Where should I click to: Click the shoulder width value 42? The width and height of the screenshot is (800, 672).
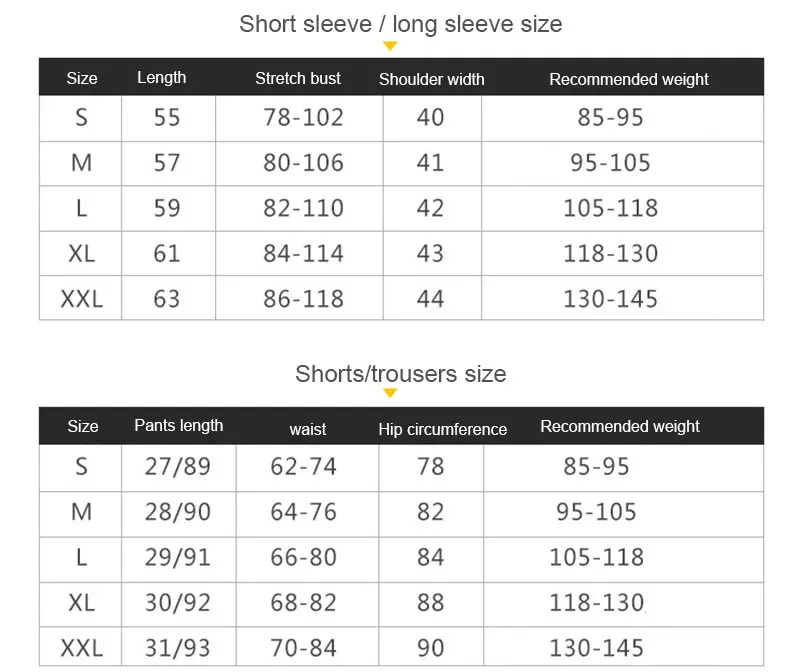[430, 208]
